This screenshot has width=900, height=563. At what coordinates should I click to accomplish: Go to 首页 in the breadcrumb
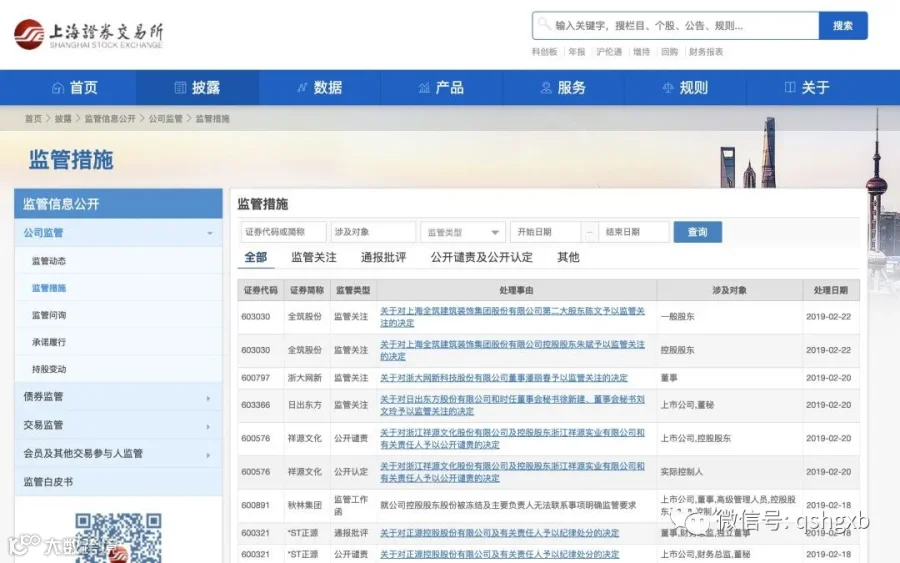click(33, 119)
